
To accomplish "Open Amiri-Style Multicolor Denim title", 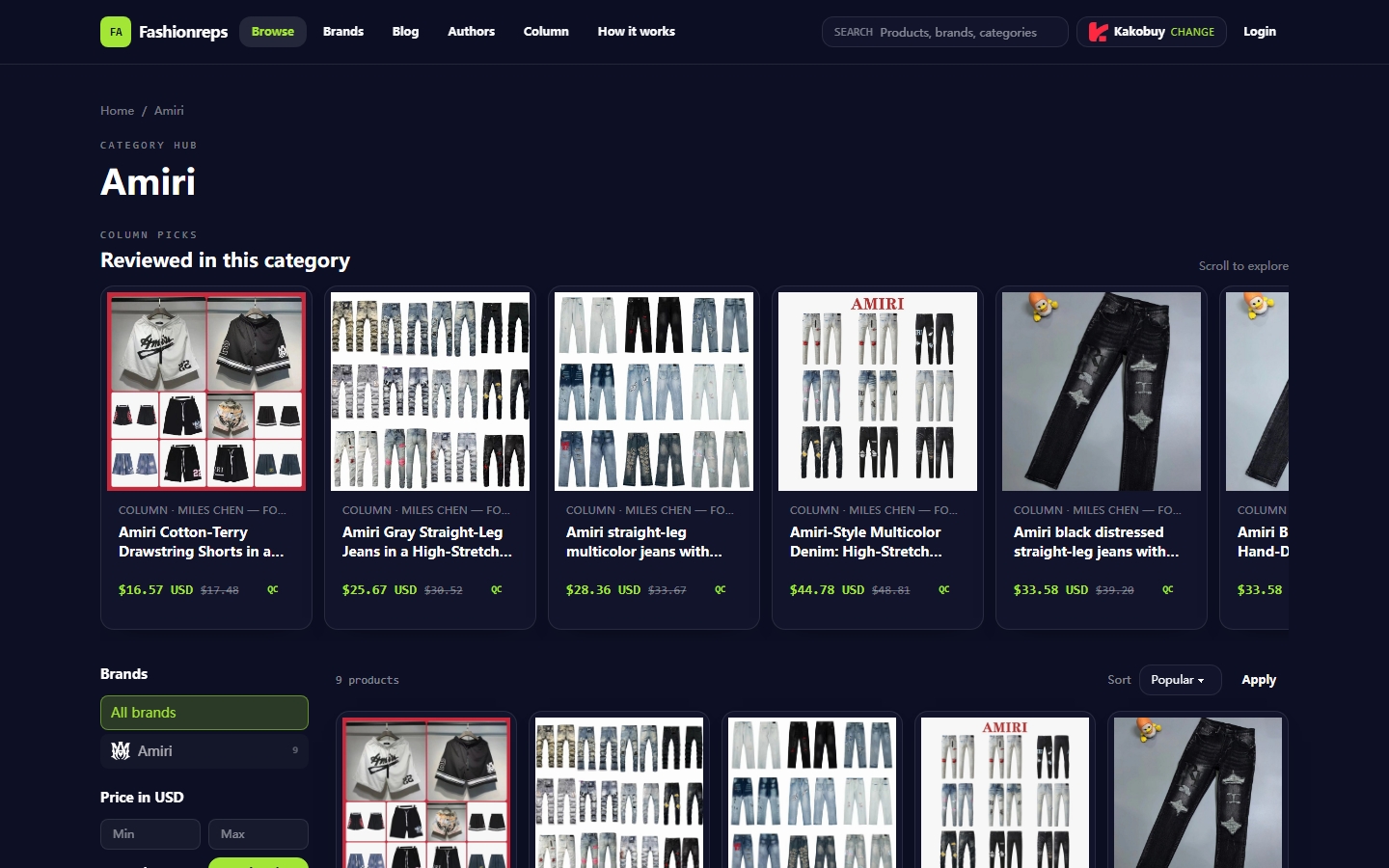I will click(866, 542).
